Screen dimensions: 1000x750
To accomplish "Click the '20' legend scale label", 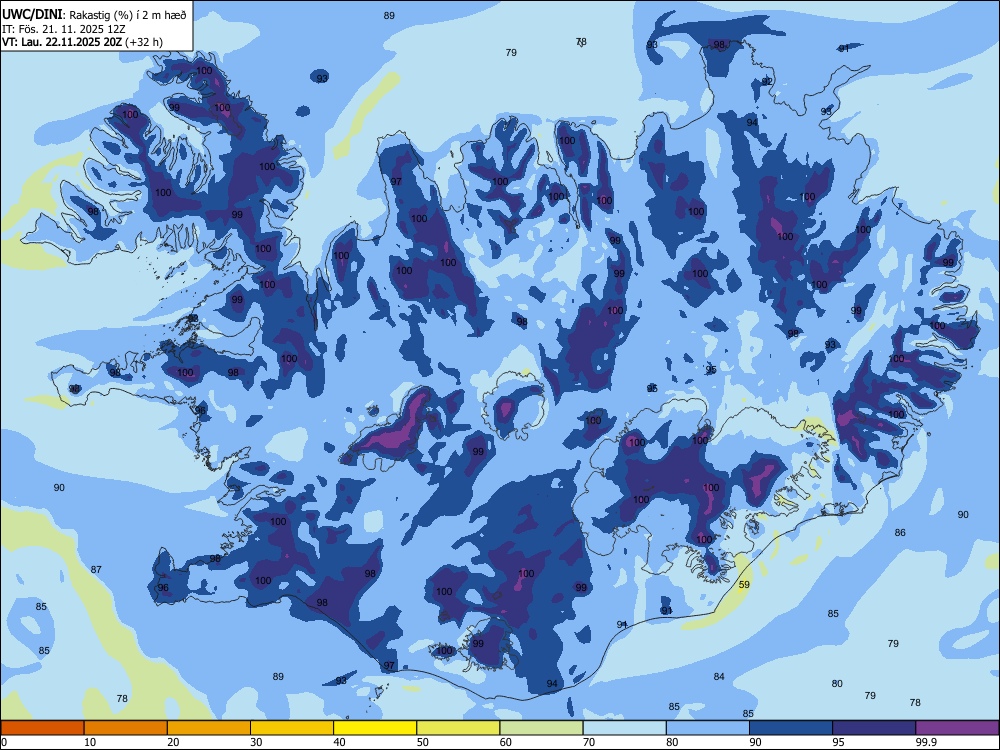I will click(x=173, y=742).
